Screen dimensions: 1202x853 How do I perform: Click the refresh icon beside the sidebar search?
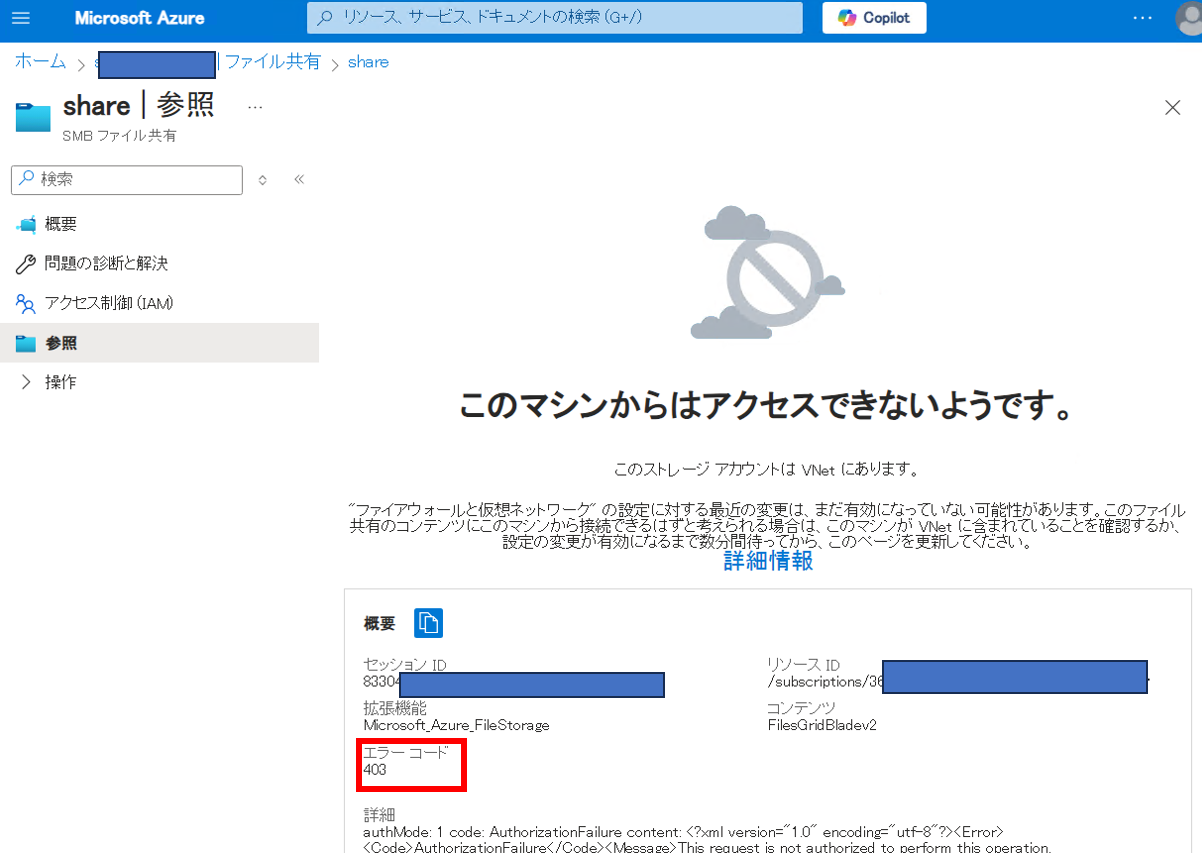[x=261, y=180]
